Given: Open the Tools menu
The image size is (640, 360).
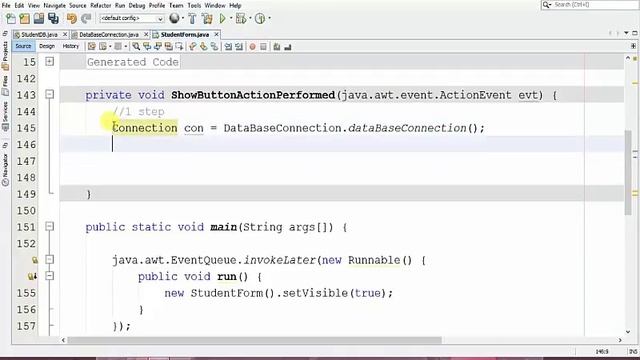Looking at the screenshot, I should click(x=194, y=5).
